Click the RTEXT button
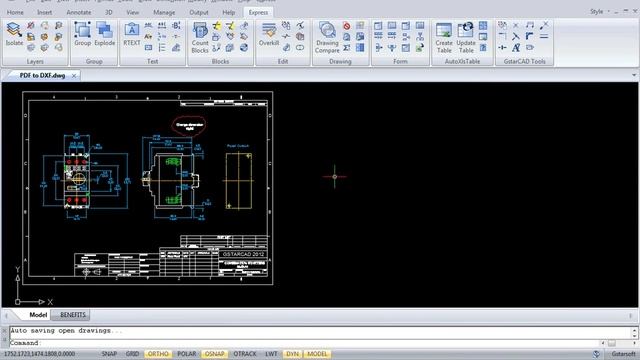640x360 pixels. coord(131,34)
